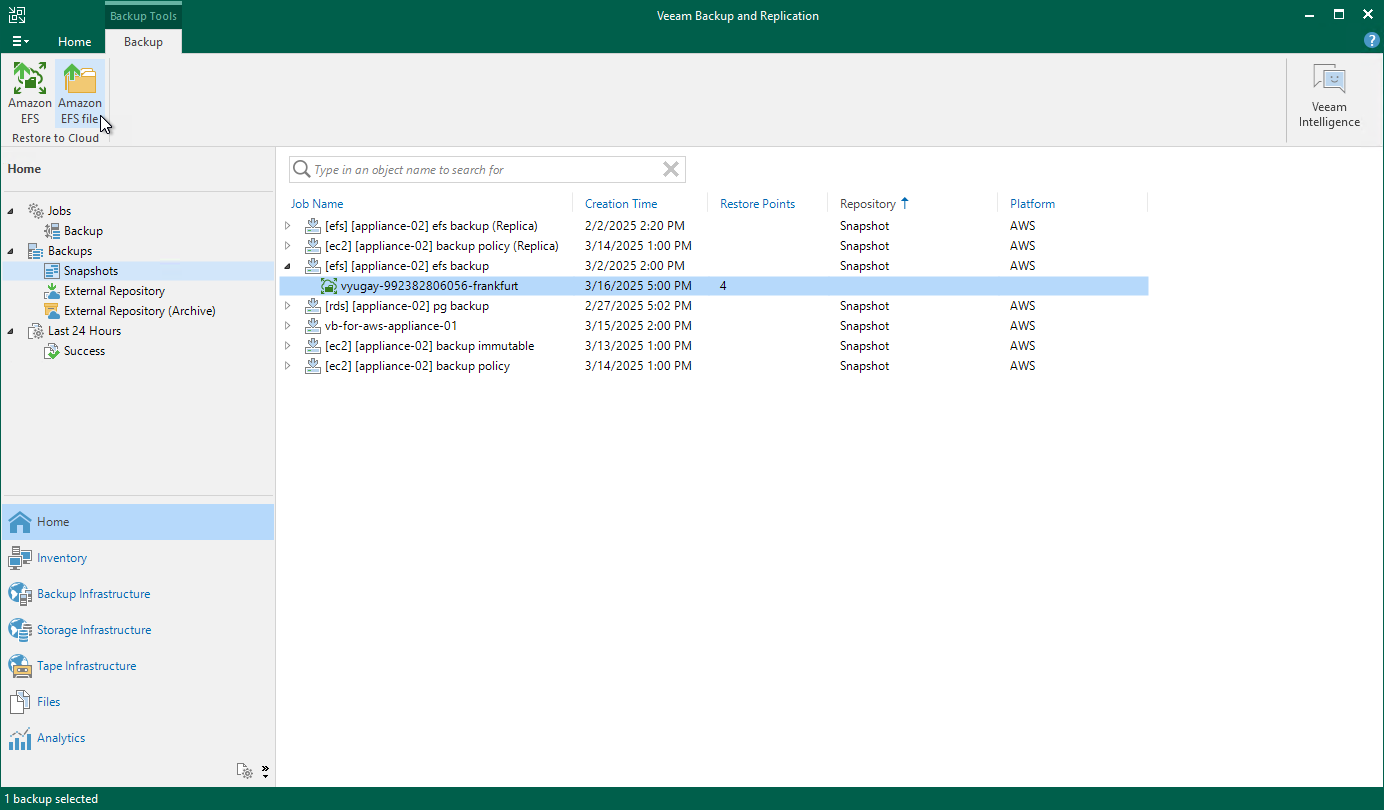Collapse the Jobs tree node
The image size is (1384, 810).
(x=12, y=211)
